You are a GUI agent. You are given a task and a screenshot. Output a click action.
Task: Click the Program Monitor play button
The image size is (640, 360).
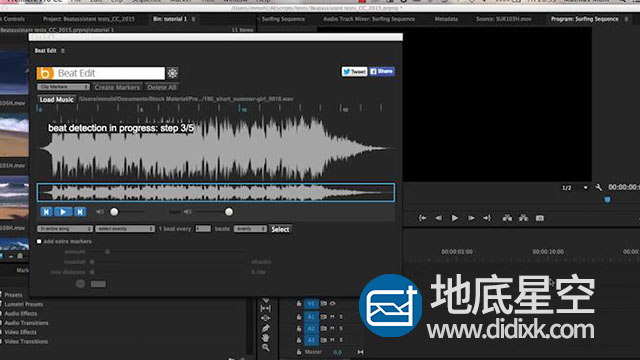pyautogui.click(x=454, y=218)
